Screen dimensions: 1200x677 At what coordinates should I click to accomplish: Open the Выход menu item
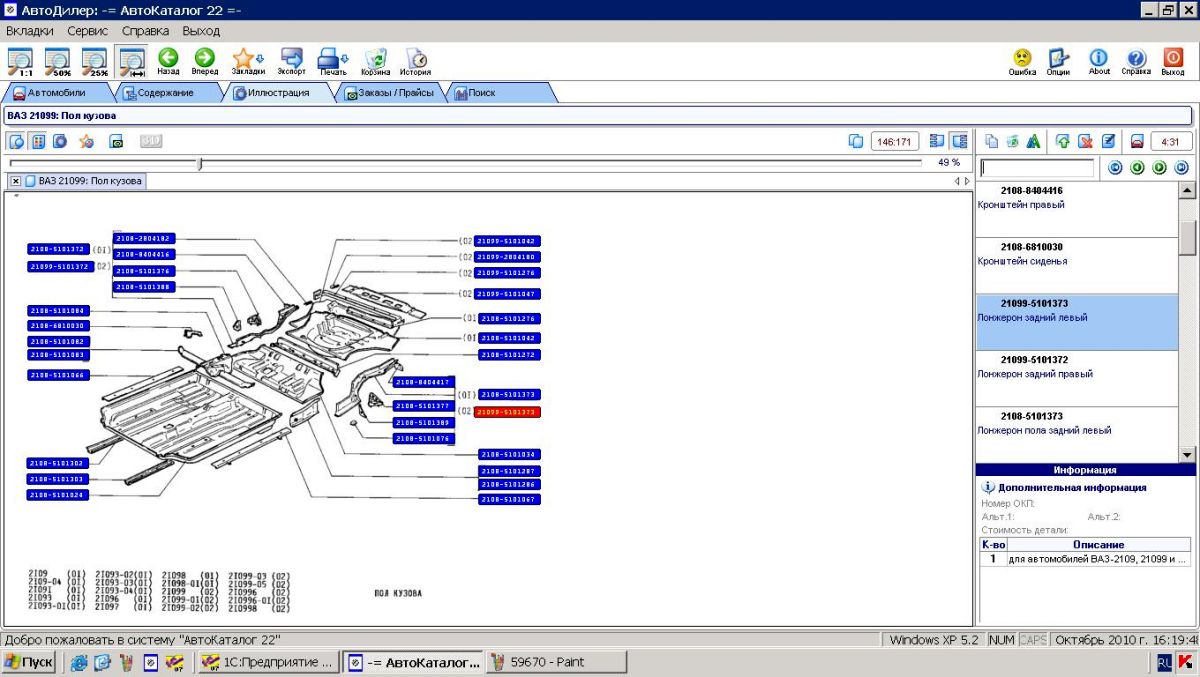click(201, 31)
